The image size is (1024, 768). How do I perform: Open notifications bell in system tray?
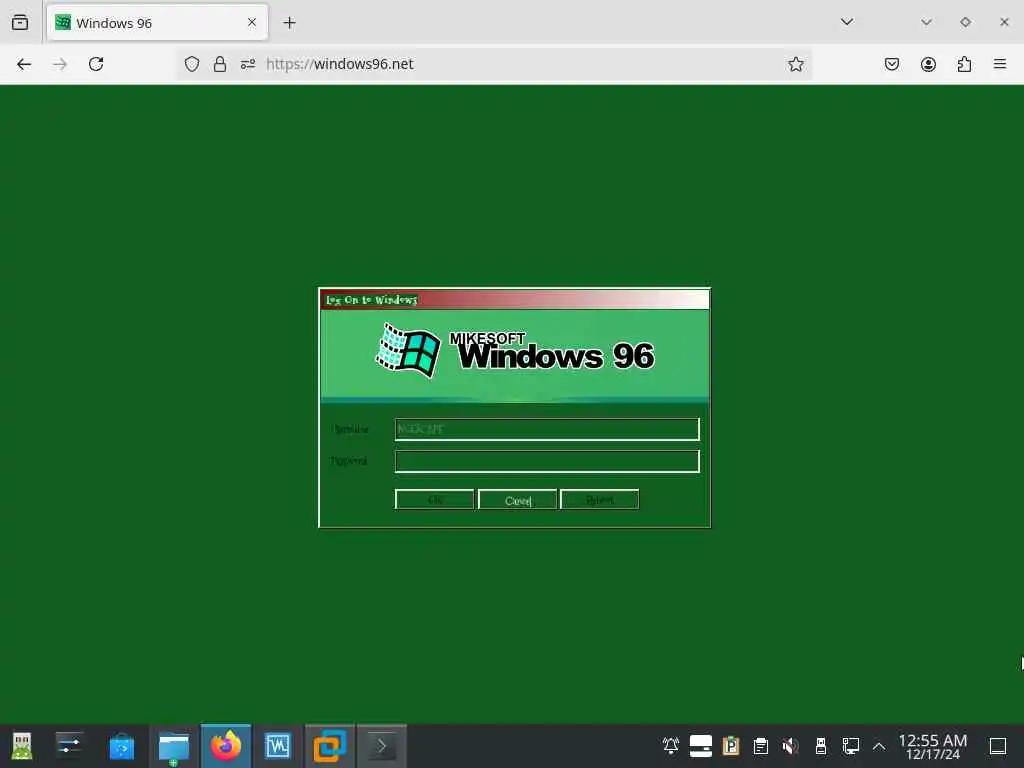click(671, 746)
